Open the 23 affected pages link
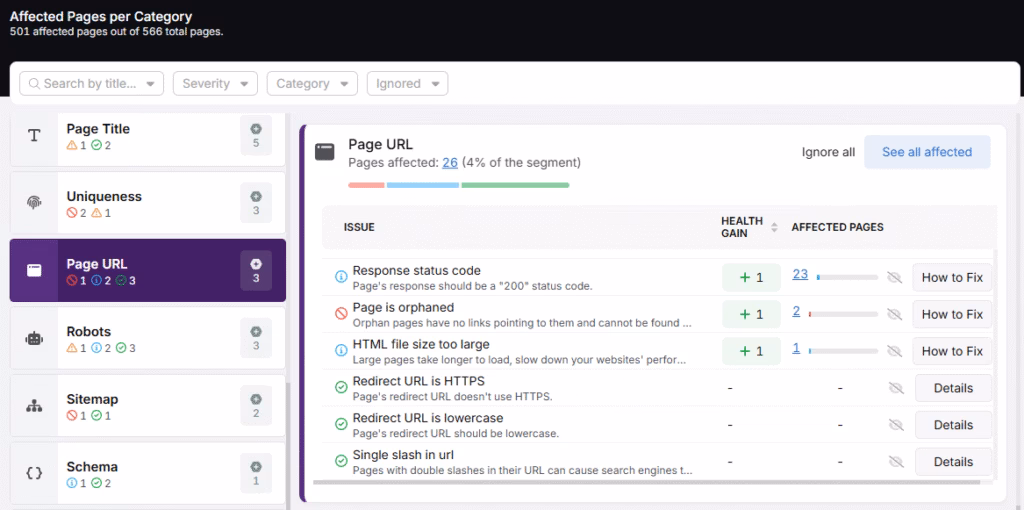The height and width of the screenshot is (510, 1024). pos(800,274)
